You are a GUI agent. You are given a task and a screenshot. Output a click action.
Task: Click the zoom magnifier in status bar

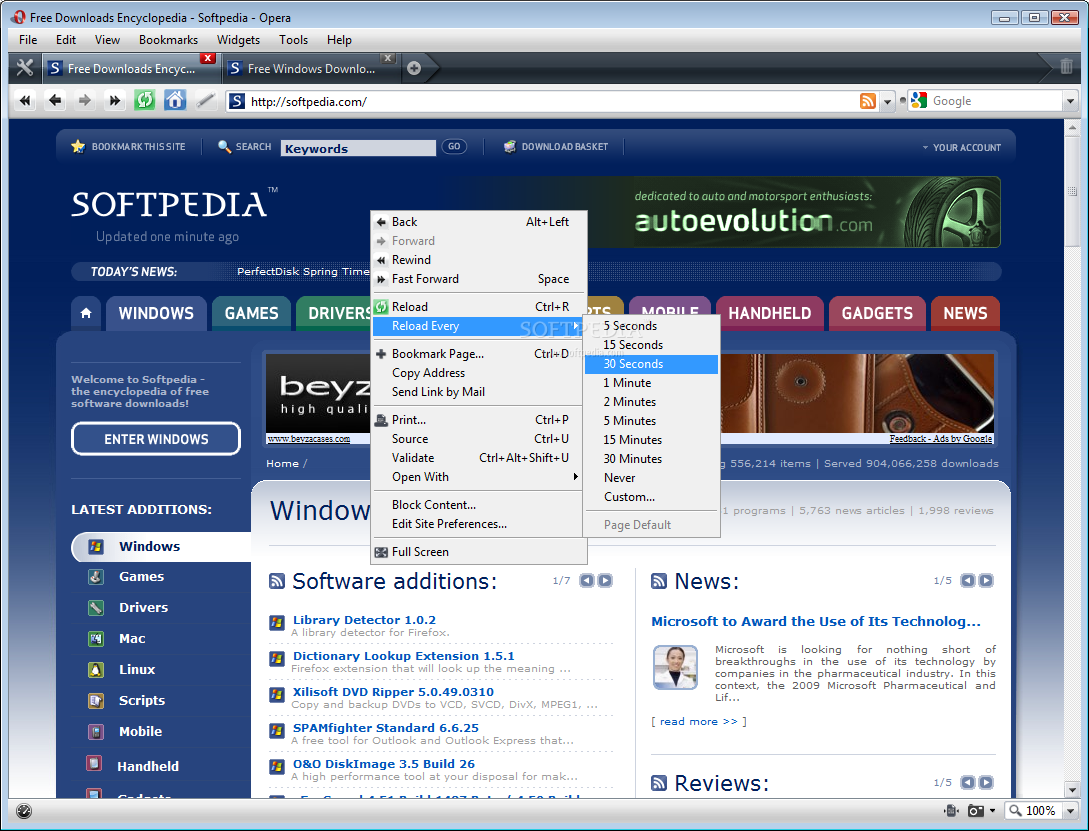[1016, 811]
